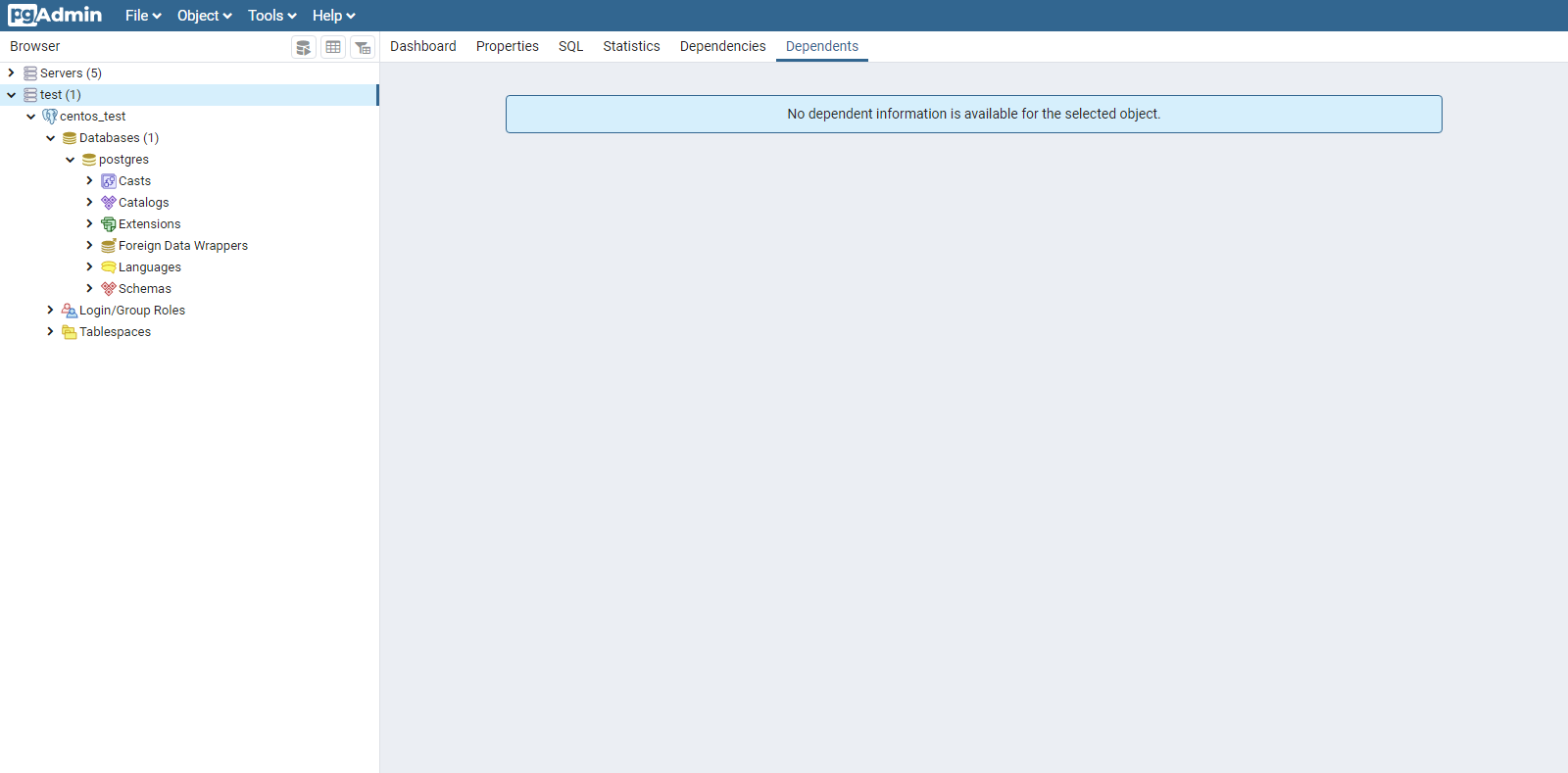
Task: Expand the Servers (5) group
Action: pos(12,73)
